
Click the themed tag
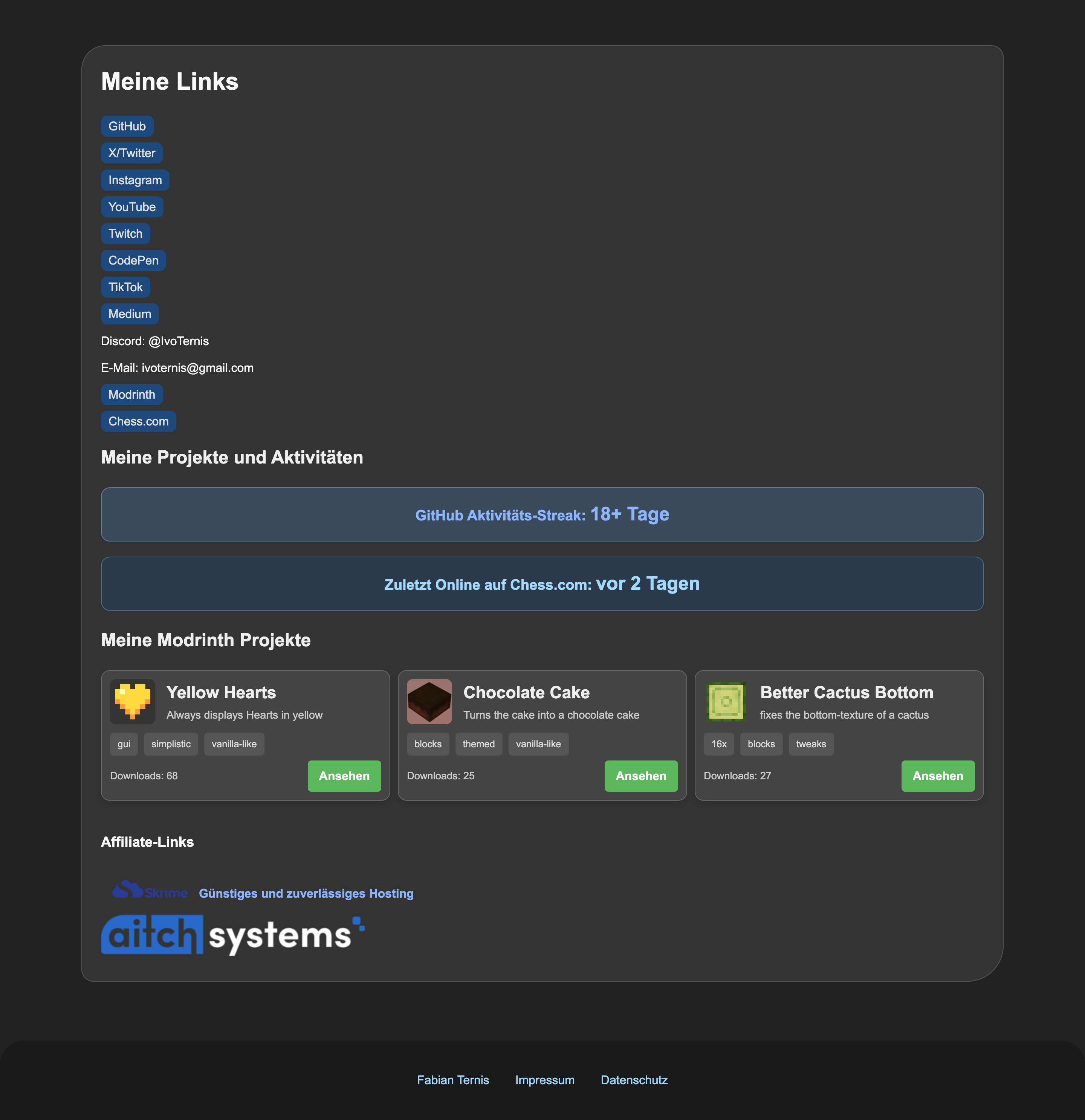coord(479,745)
